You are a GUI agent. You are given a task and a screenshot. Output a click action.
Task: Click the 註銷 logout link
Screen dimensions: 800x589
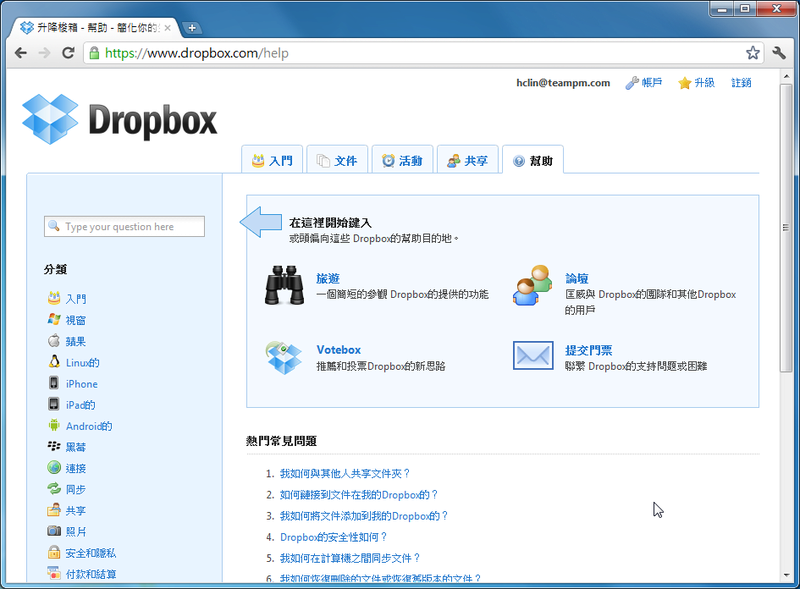click(741, 83)
